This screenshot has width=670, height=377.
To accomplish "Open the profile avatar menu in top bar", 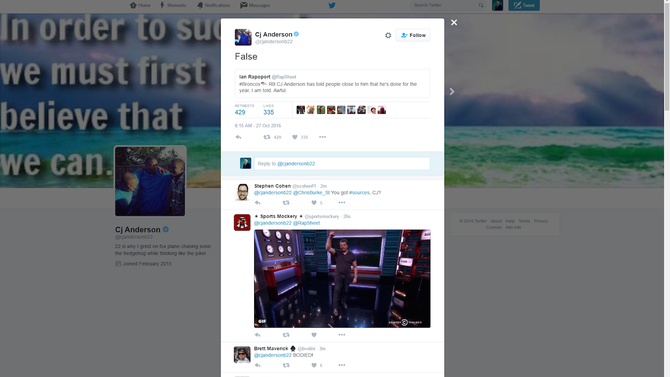I will tap(497, 5).
